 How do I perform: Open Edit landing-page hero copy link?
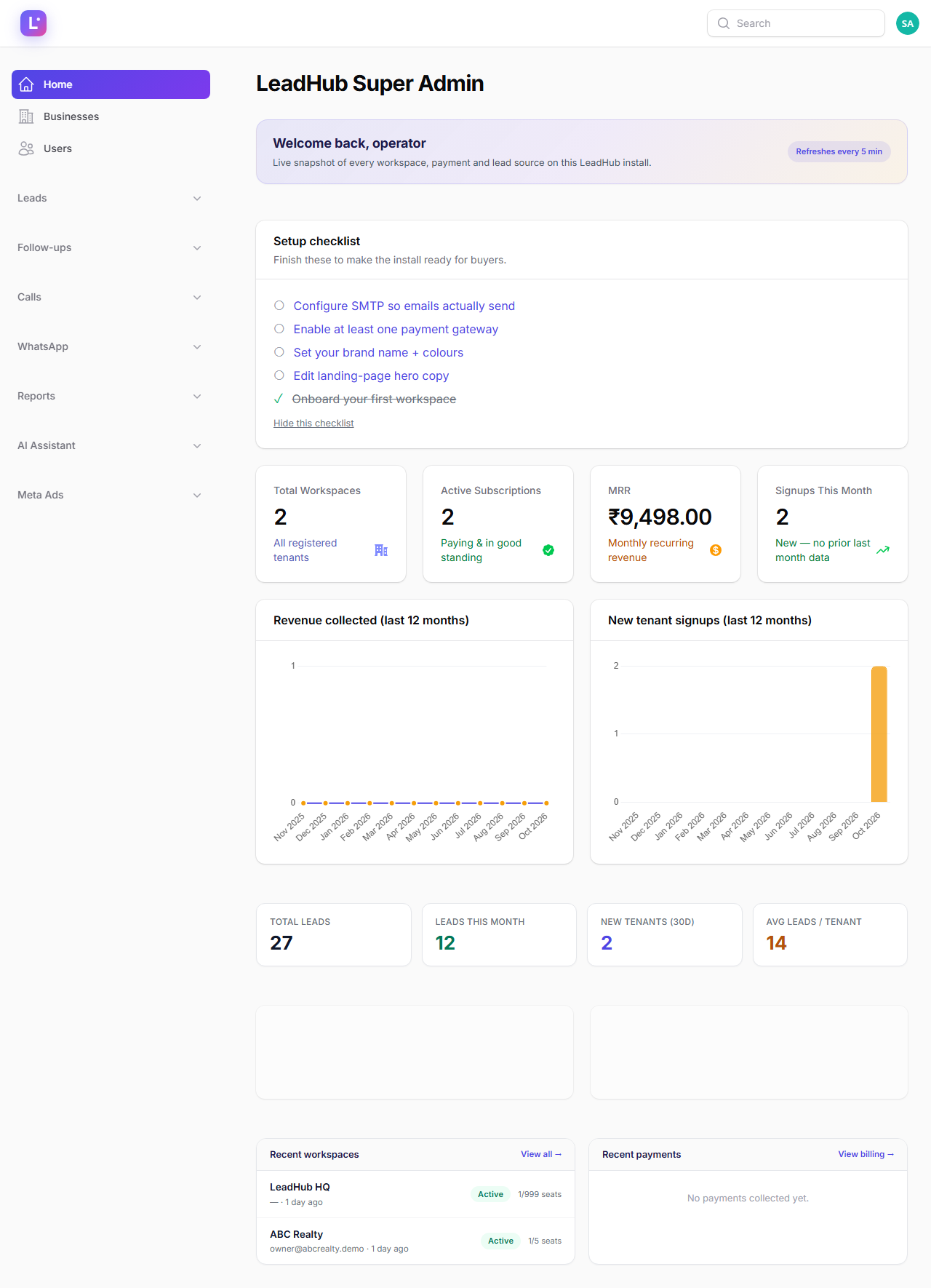pyautogui.click(x=371, y=375)
